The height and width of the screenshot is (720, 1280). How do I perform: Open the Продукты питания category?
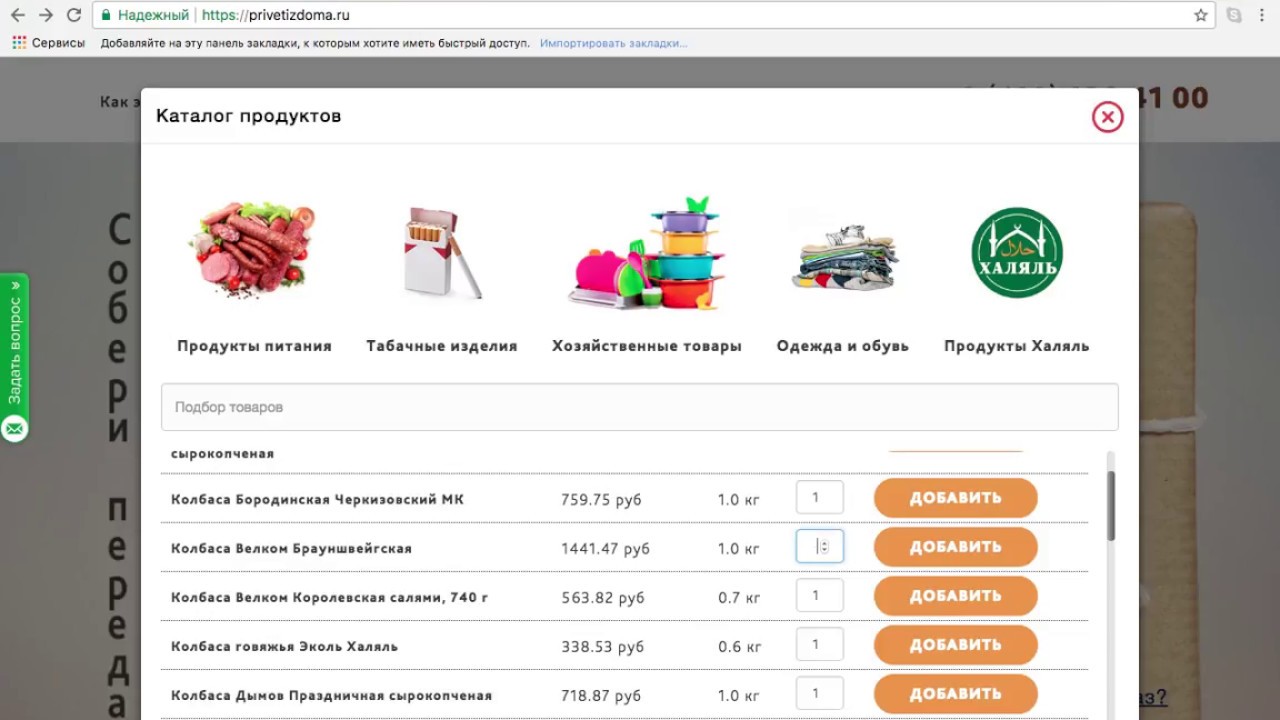(x=254, y=346)
